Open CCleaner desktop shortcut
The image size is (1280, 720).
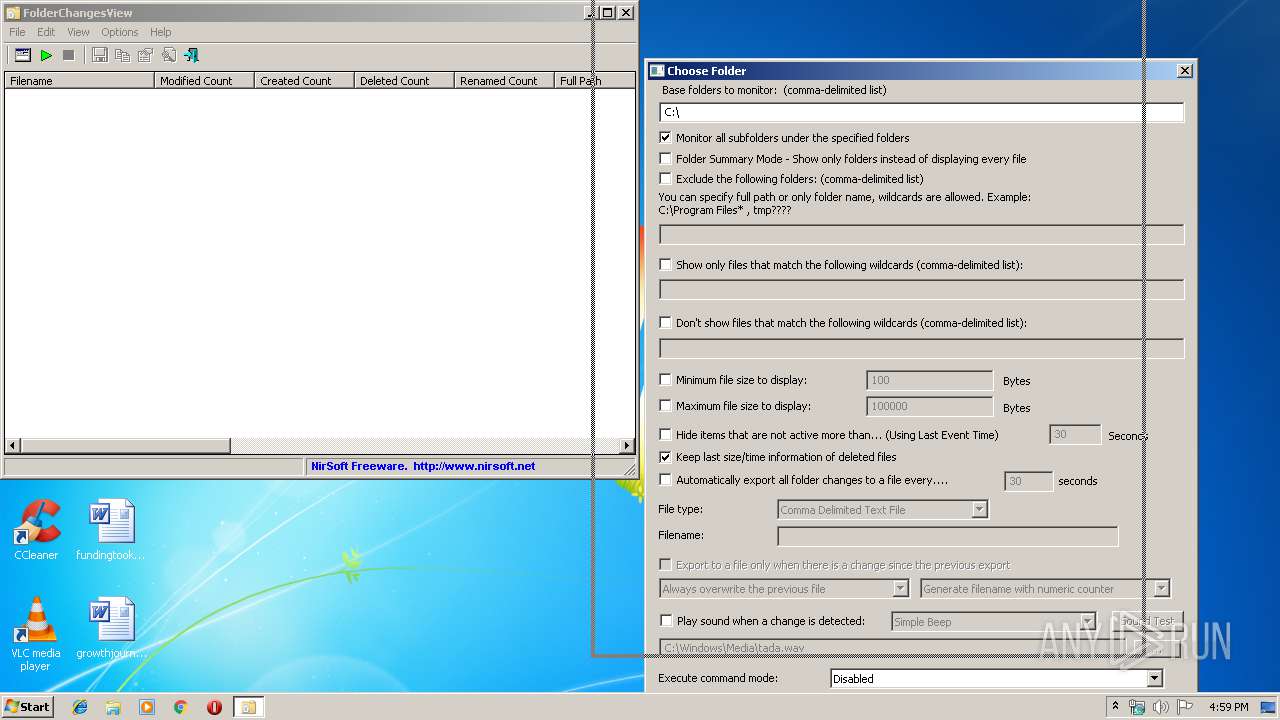(x=36, y=530)
